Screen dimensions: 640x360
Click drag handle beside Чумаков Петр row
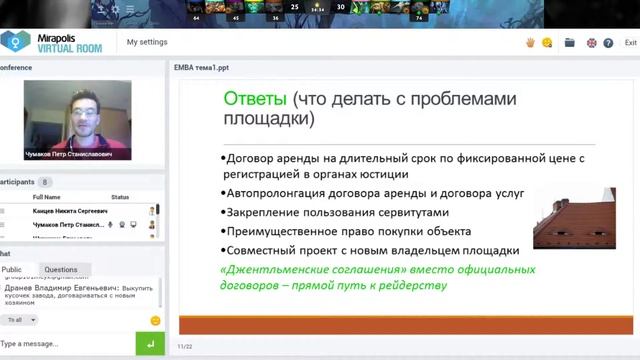click(2, 224)
